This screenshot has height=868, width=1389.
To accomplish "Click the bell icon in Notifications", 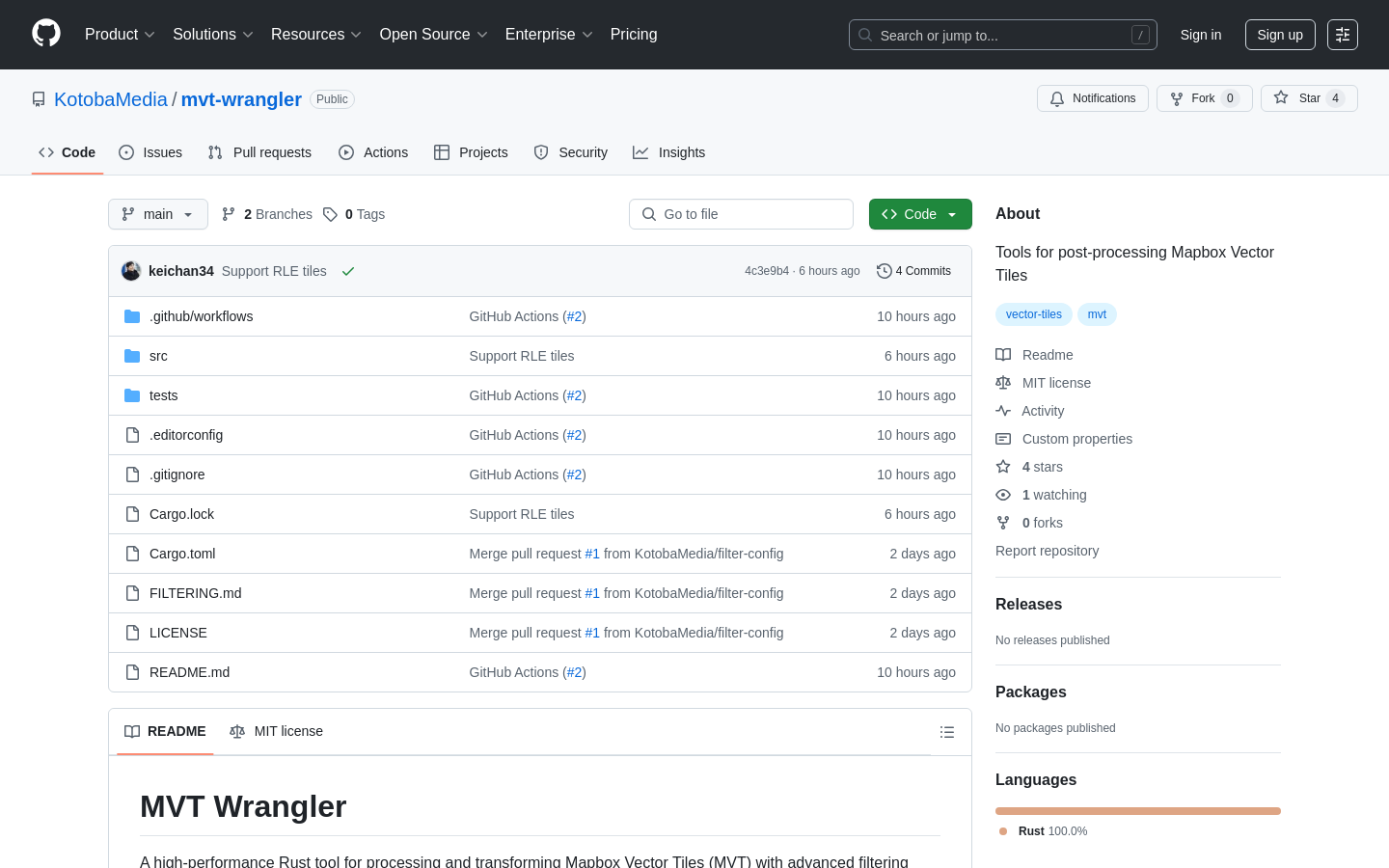I will click(1057, 98).
